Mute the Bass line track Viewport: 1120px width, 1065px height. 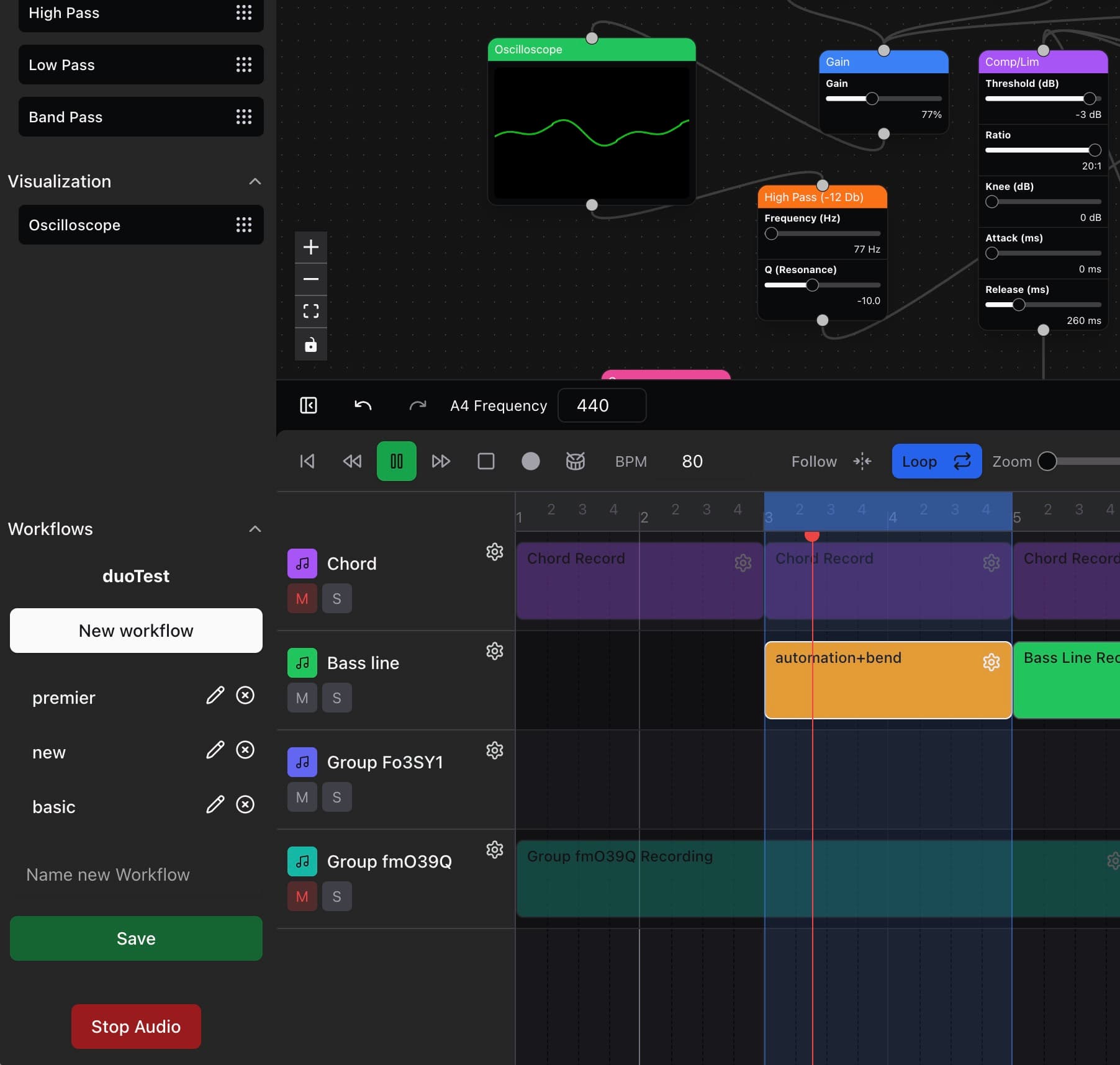pos(302,698)
